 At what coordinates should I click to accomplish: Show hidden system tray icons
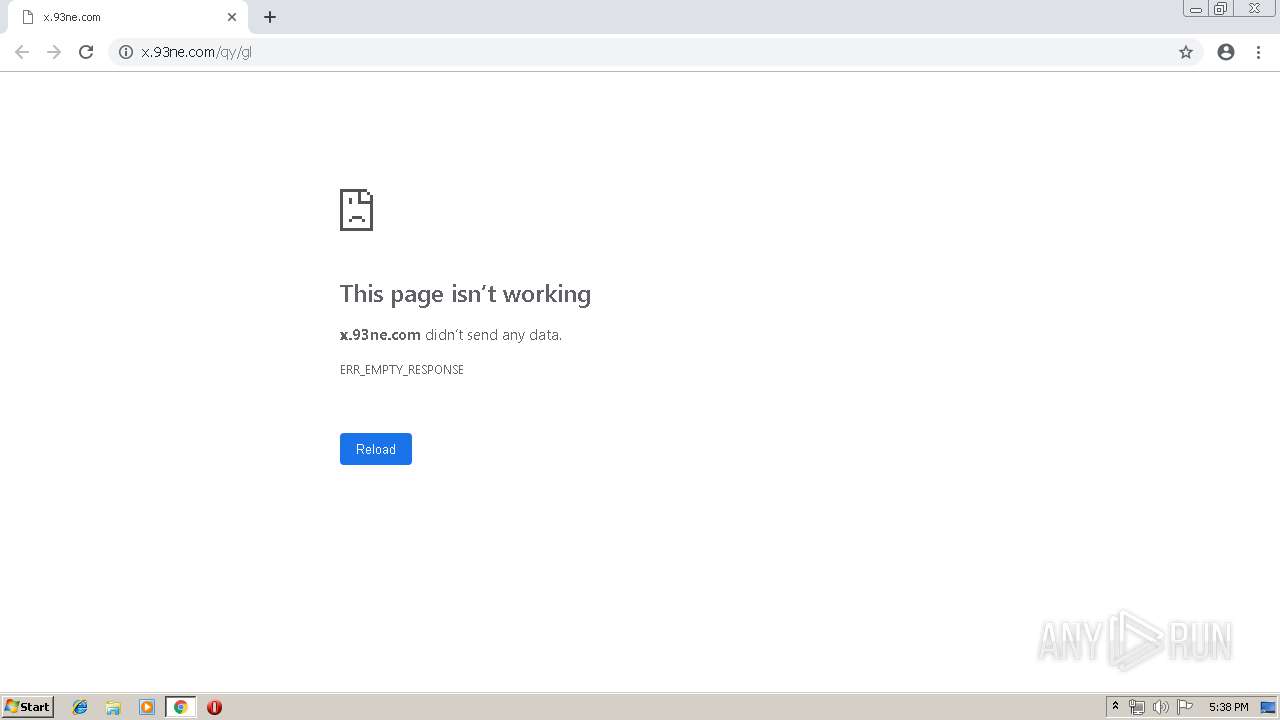click(x=1116, y=707)
